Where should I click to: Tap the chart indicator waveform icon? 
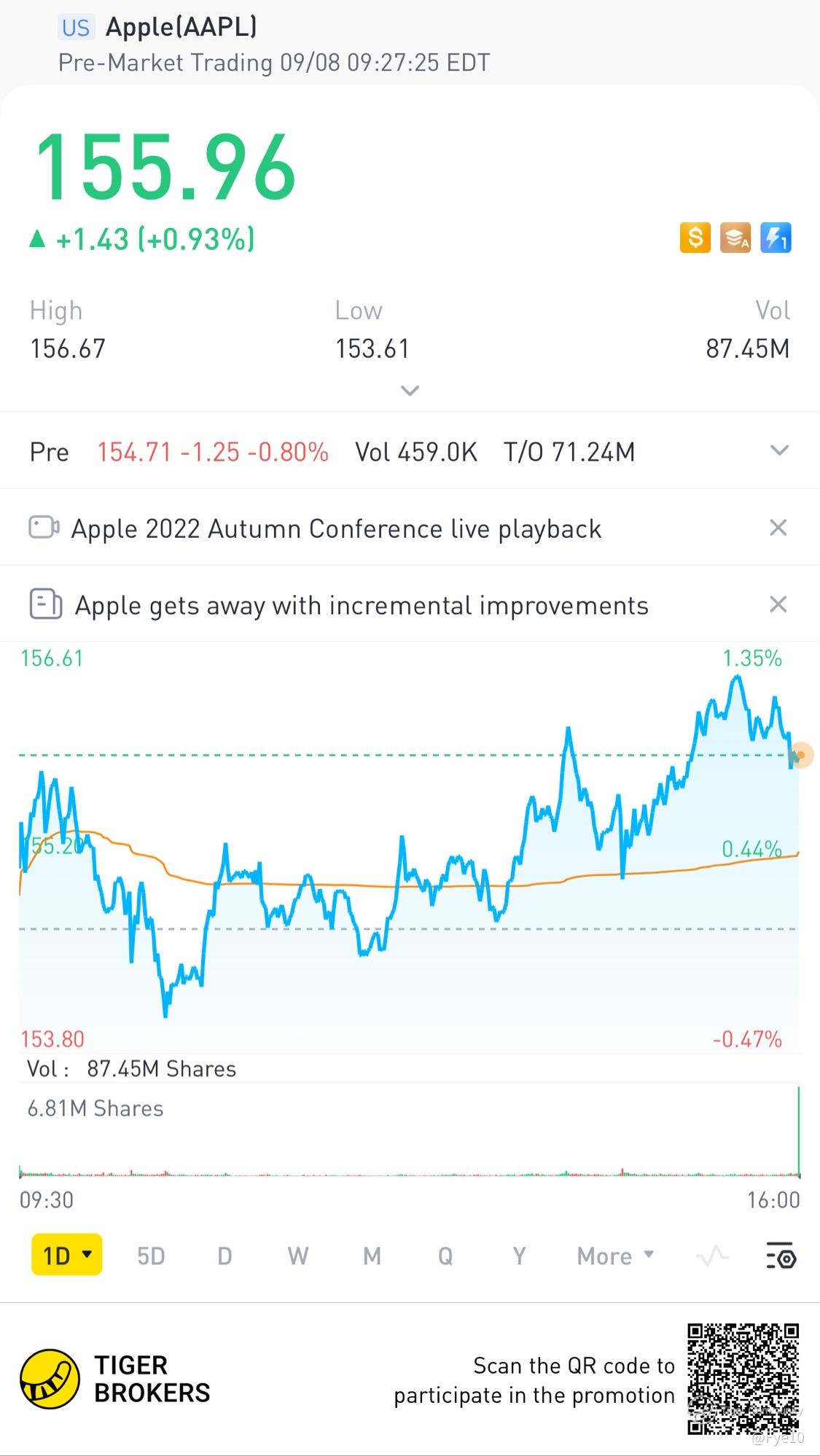712,1256
